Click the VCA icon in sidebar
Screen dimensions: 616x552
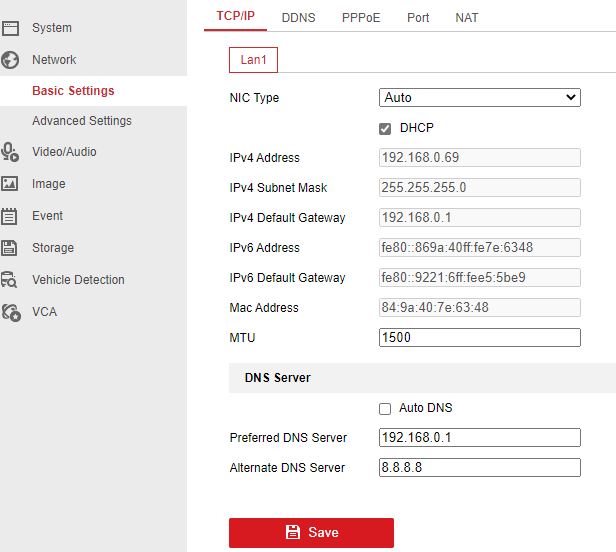11,312
